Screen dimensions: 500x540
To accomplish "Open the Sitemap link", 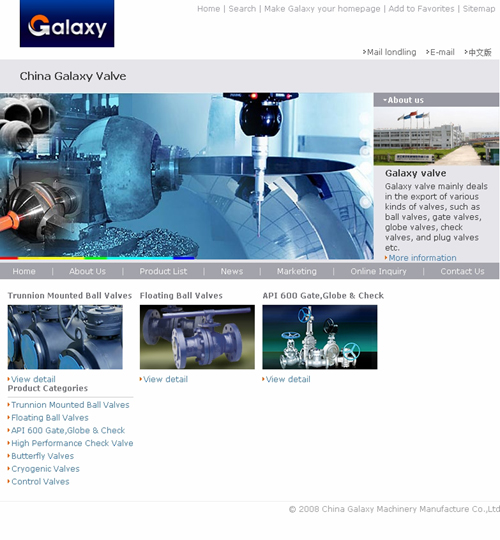I will (479, 9).
